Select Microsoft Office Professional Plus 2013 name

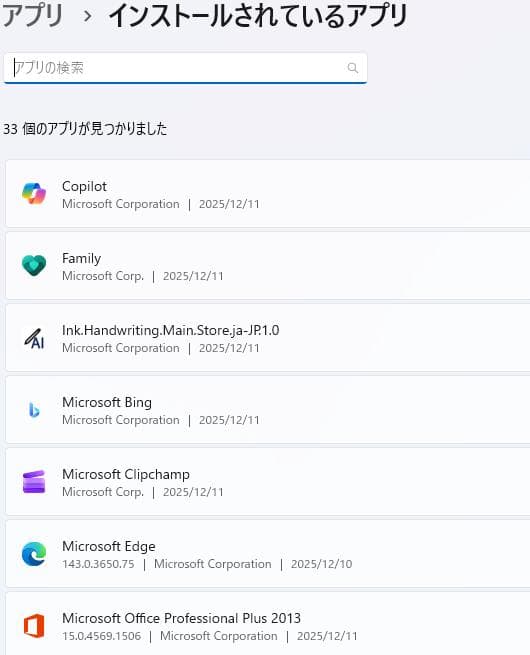click(181, 618)
